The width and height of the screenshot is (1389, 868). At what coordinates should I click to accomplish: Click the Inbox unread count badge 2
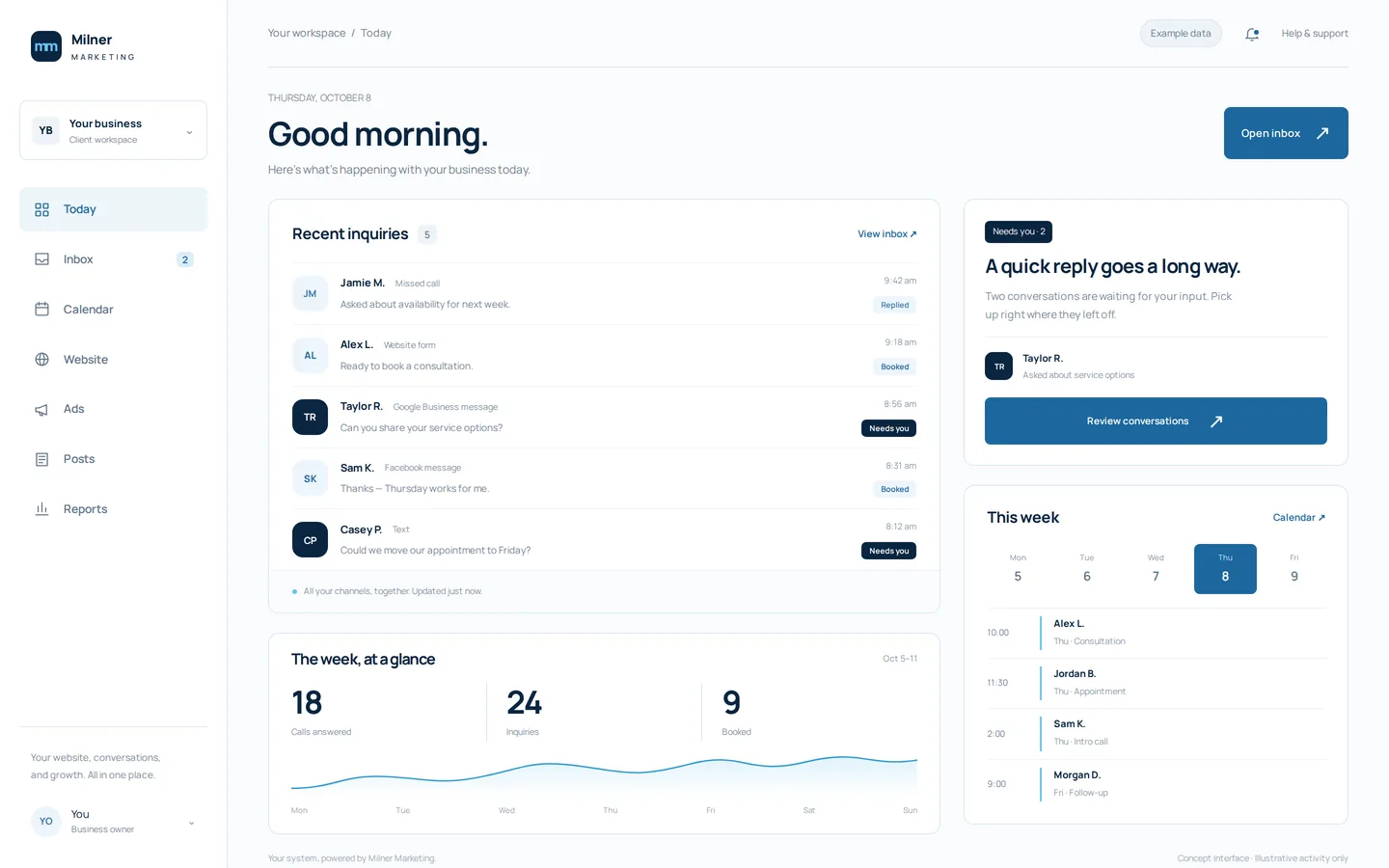point(185,259)
